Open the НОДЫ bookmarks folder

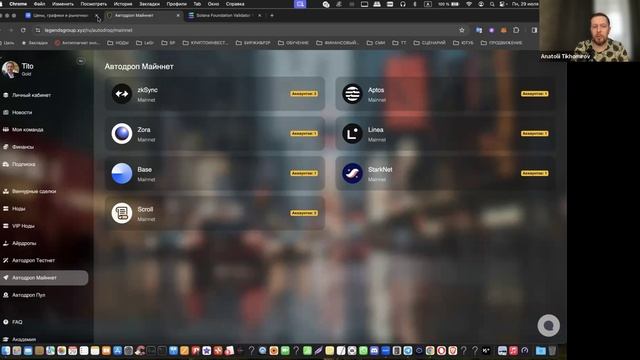(118, 43)
